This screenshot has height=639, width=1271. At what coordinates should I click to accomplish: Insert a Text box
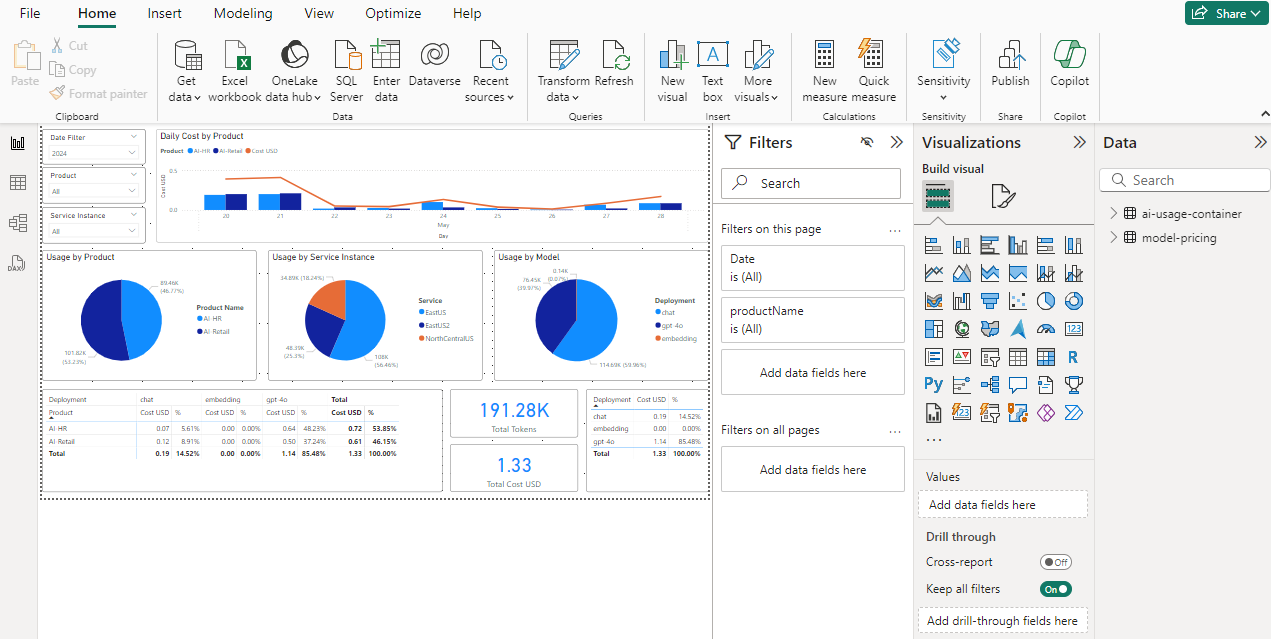click(712, 70)
